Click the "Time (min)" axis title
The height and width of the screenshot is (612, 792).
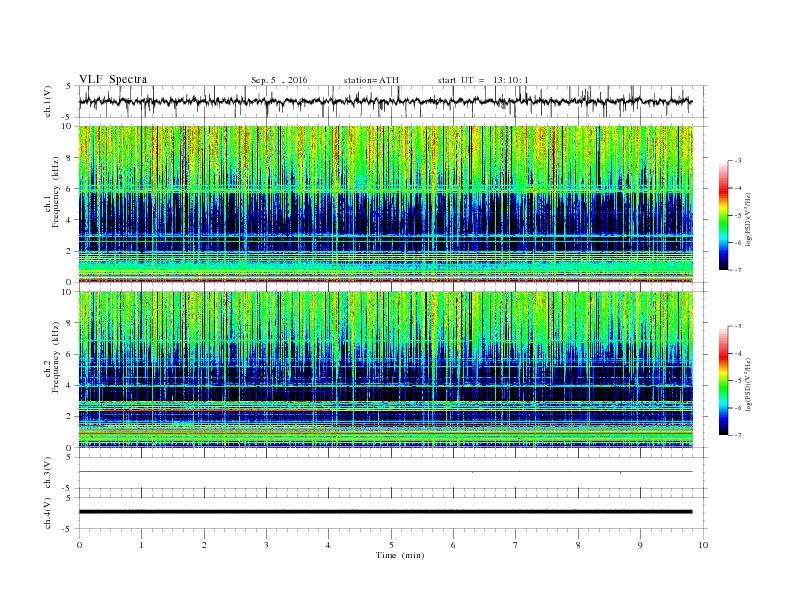coord(400,555)
